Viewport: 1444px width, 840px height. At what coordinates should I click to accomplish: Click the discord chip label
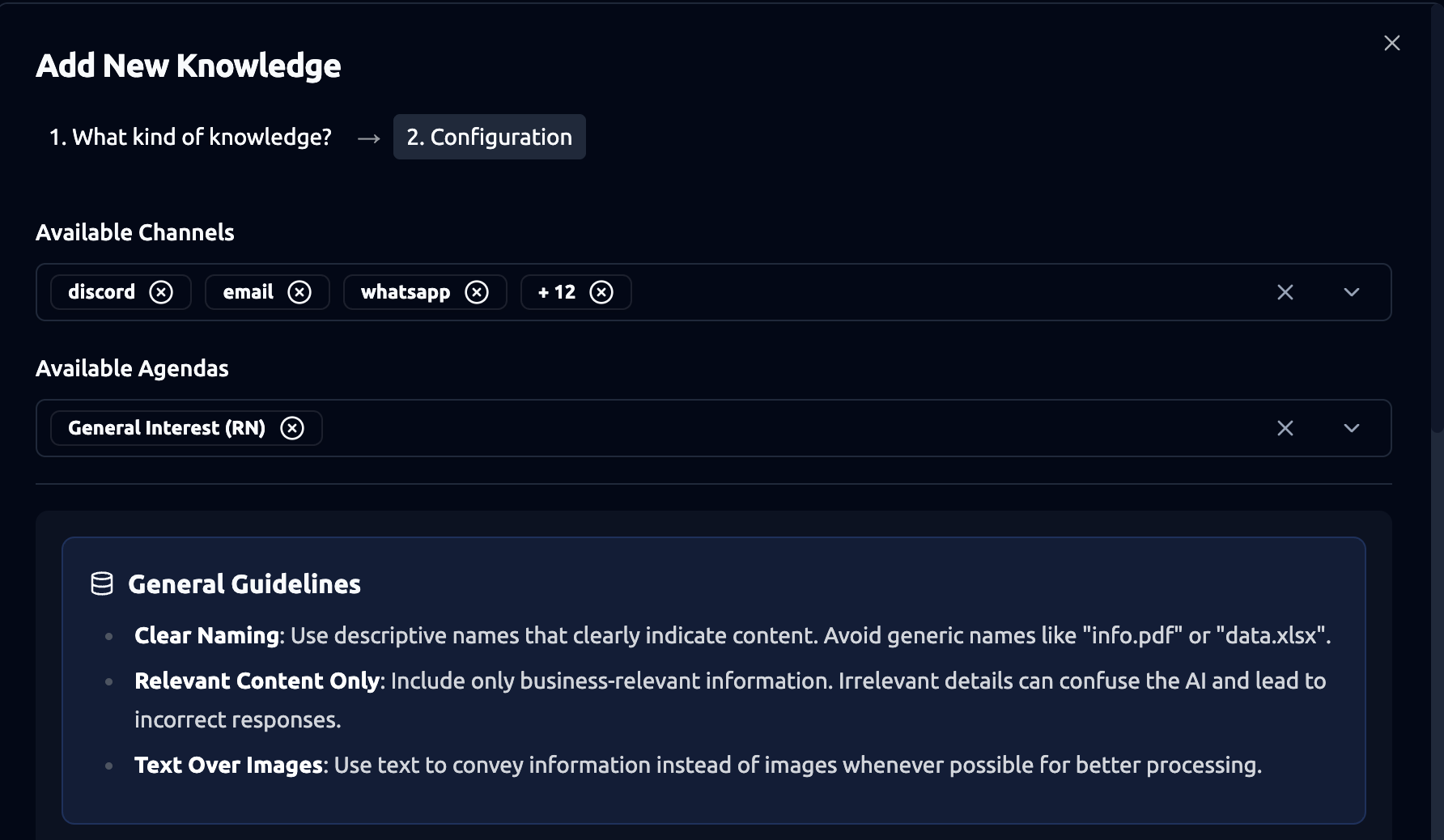click(101, 292)
